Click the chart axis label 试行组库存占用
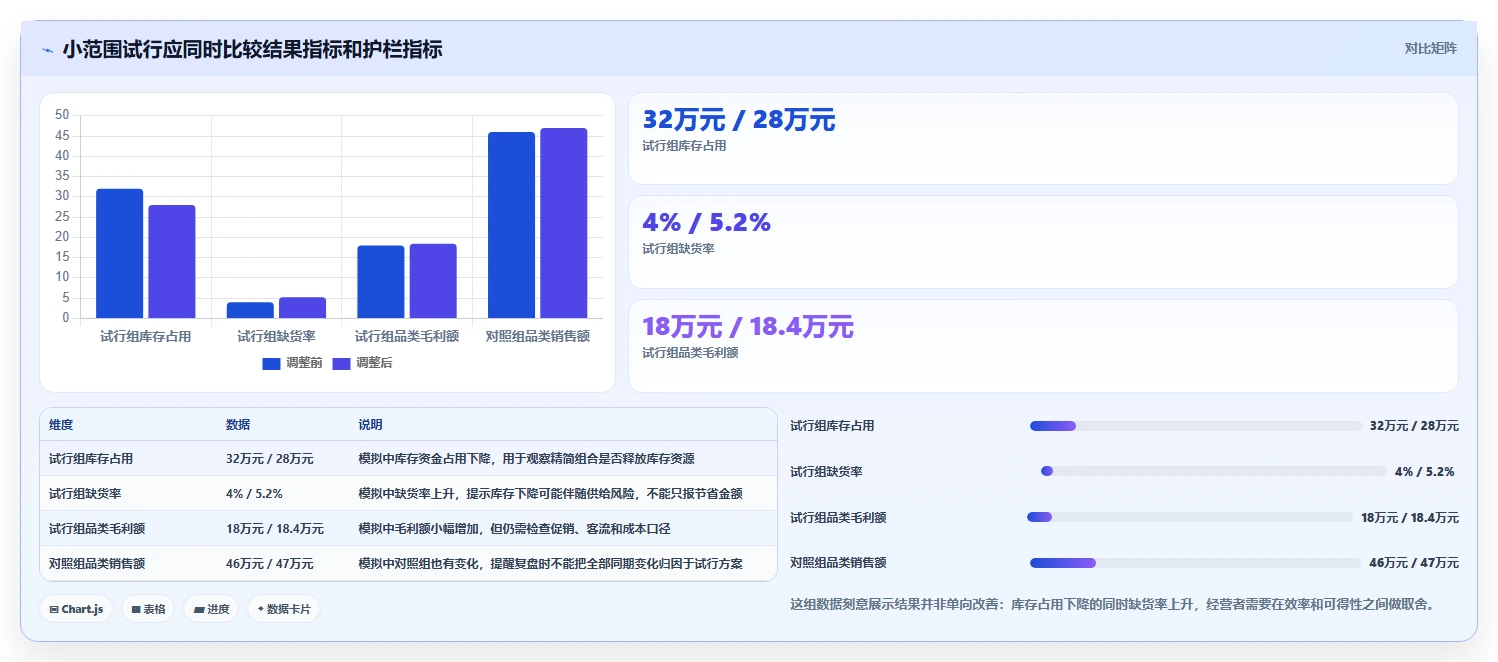Screen dimensions: 1498x662 tap(146, 337)
